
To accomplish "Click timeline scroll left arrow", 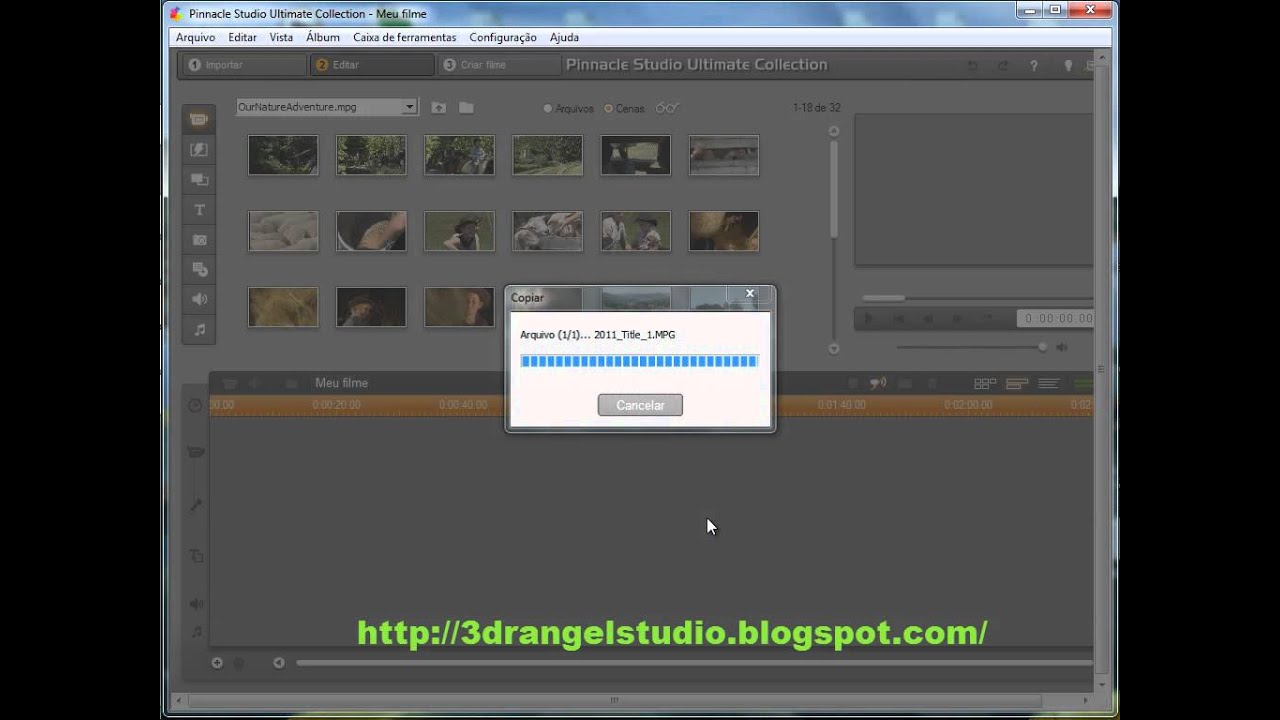I will click(x=278, y=662).
